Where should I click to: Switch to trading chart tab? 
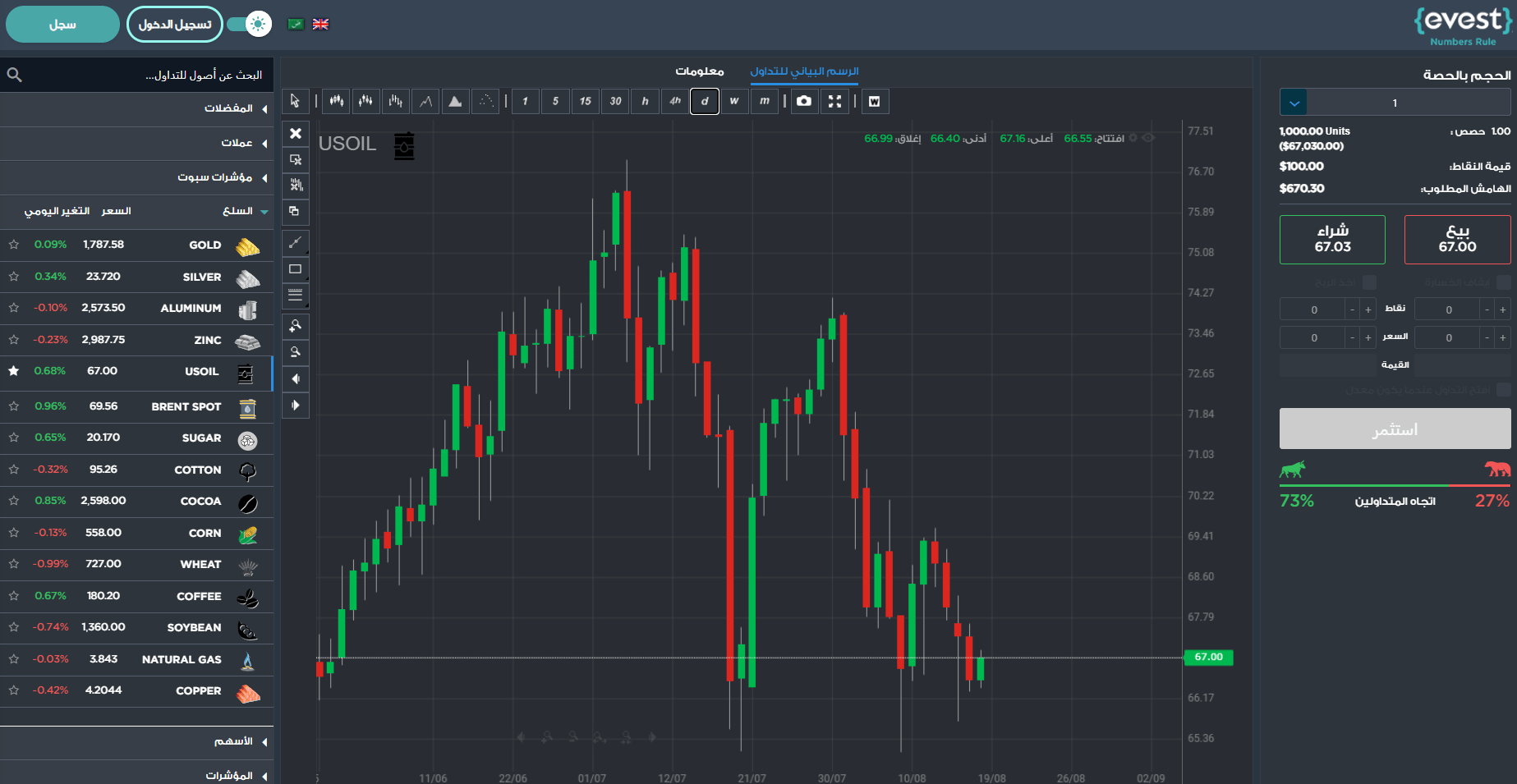pos(804,71)
